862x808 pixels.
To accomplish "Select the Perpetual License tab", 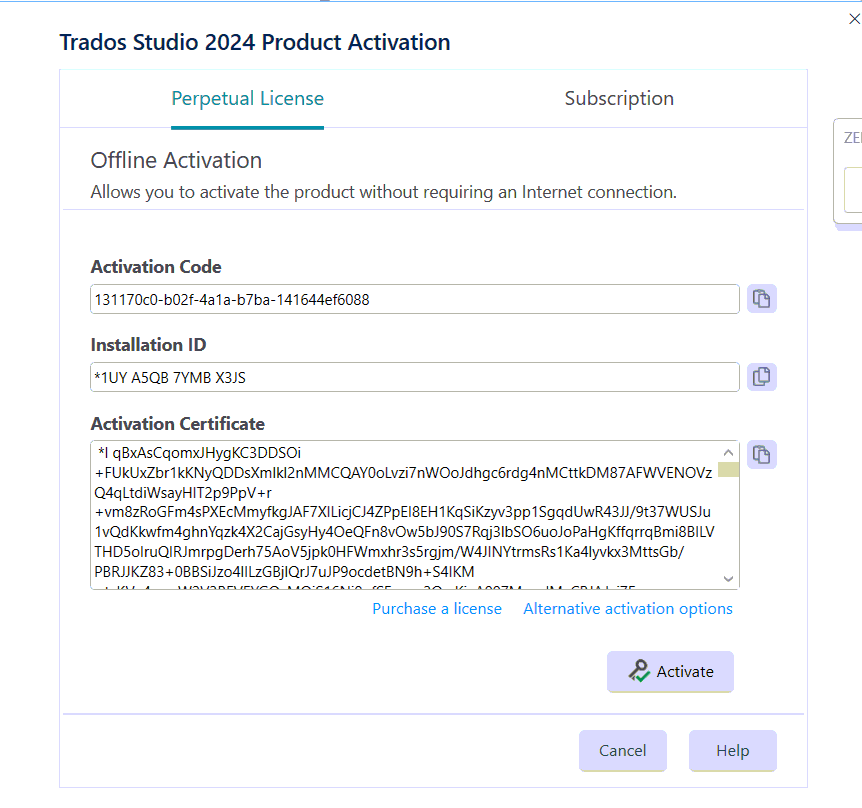I will click(247, 99).
